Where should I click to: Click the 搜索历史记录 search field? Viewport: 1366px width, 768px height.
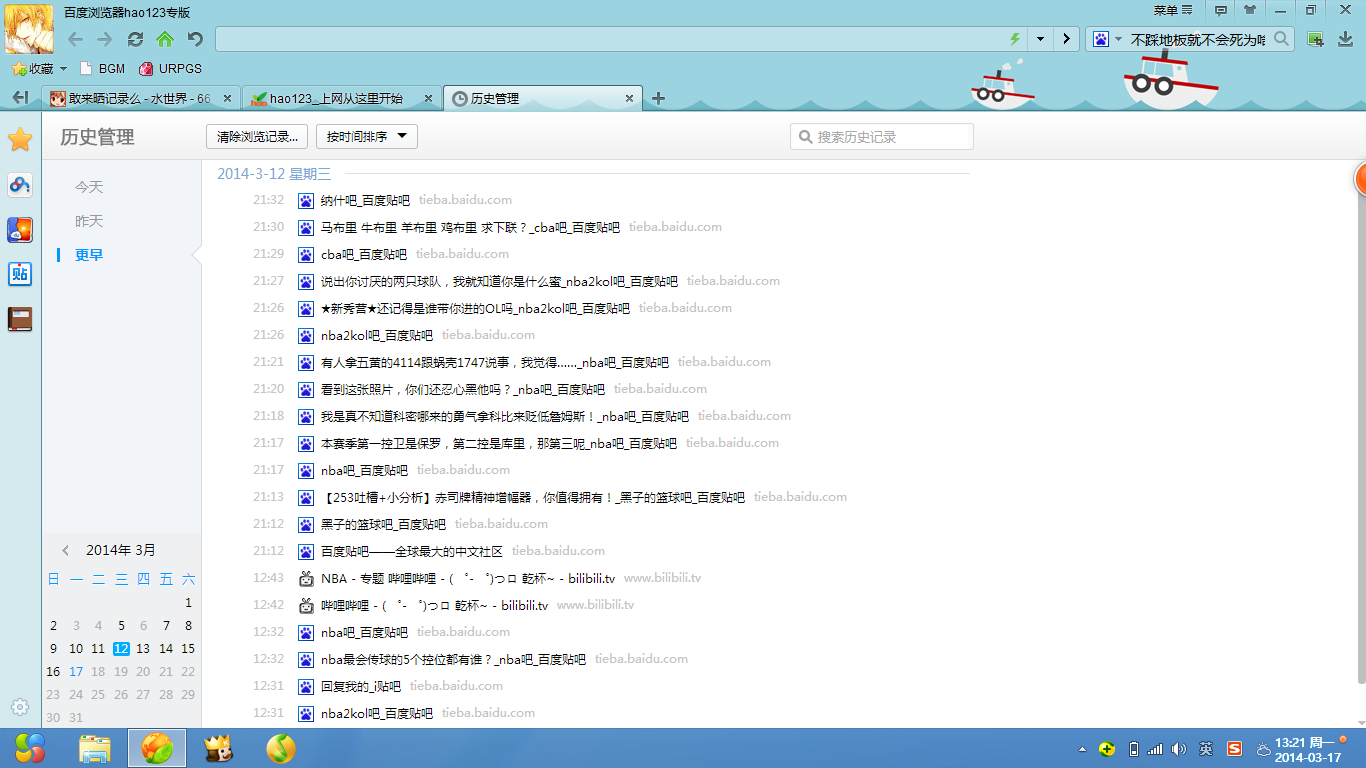(x=881, y=137)
